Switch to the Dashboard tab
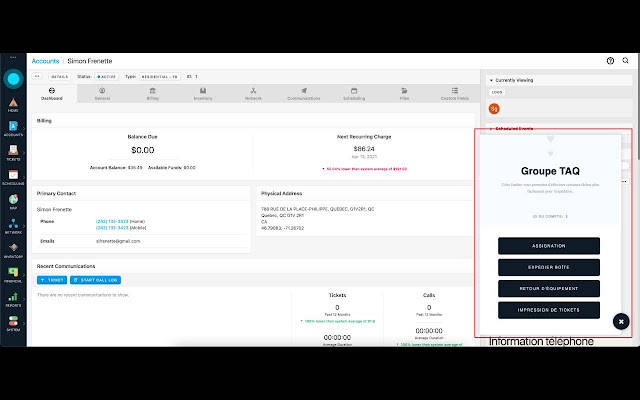Viewport: 640px width, 400px height. 52,93
